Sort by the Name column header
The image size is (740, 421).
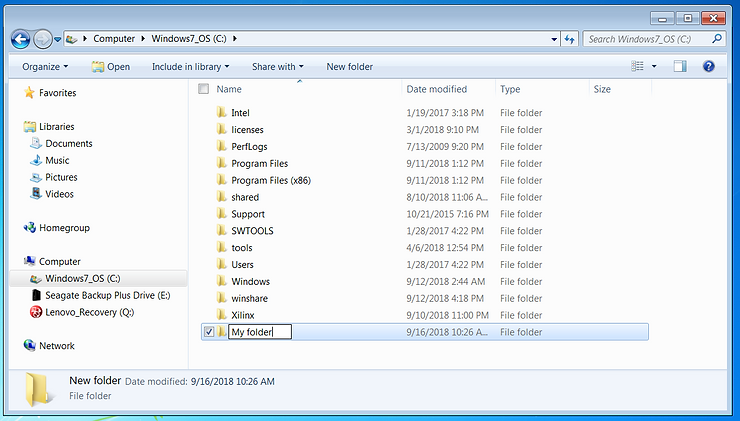[x=229, y=89]
